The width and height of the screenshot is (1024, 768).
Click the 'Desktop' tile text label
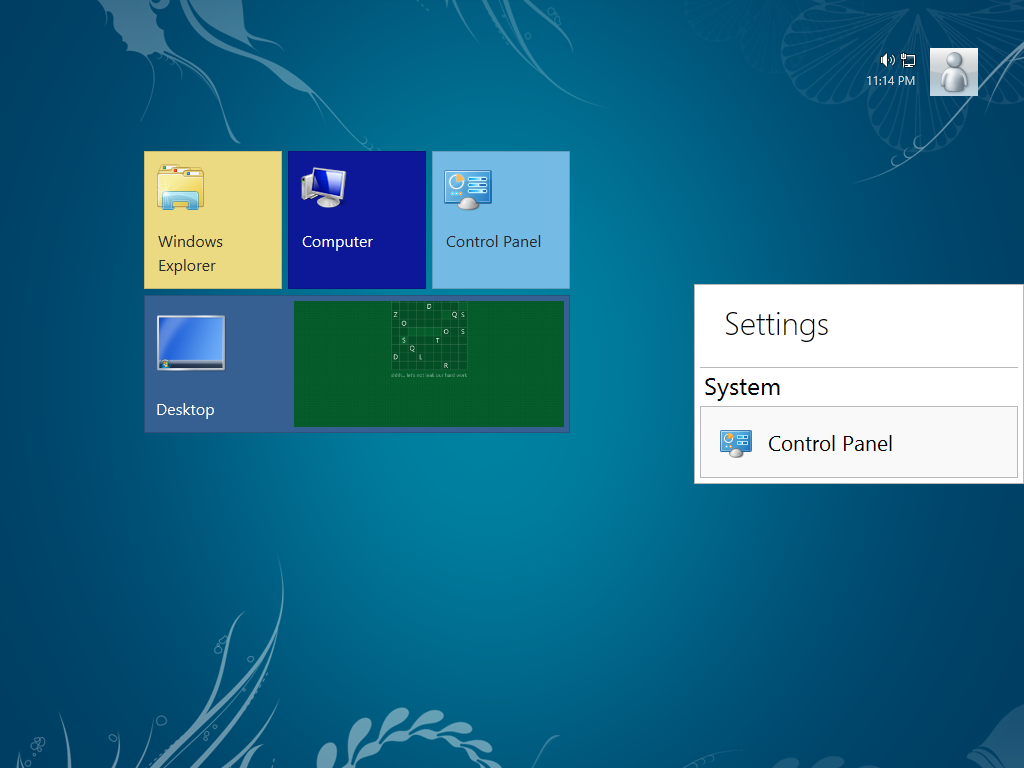(x=185, y=410)
